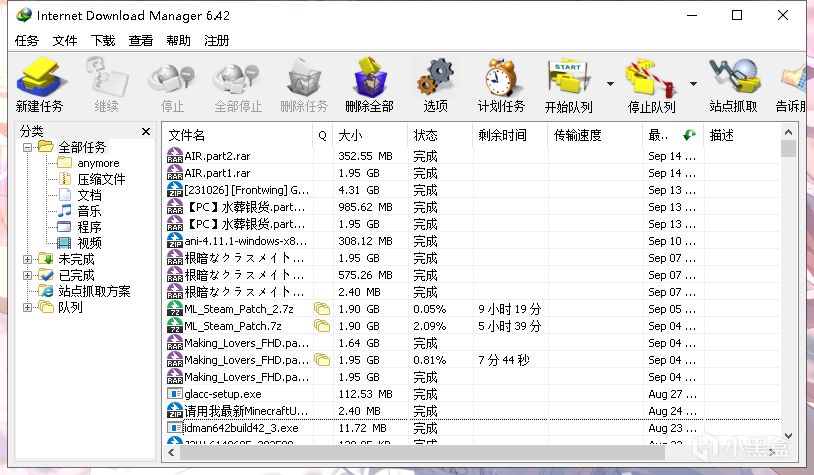Click the 开始队列 start queue icon

[568, 78]
